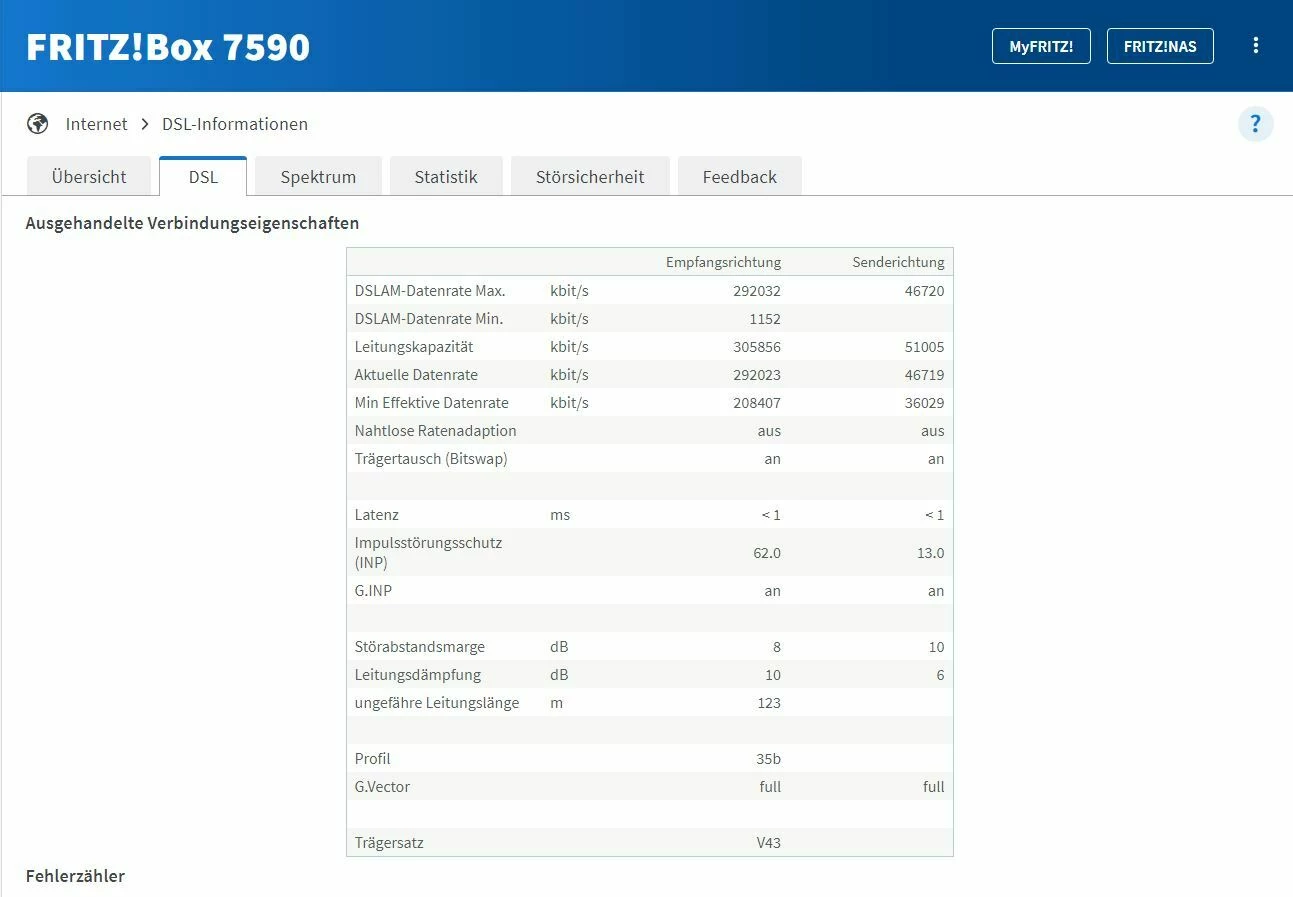
Task: Click the ms unit in the Latenz row
Action: click(x=560, y=515)
